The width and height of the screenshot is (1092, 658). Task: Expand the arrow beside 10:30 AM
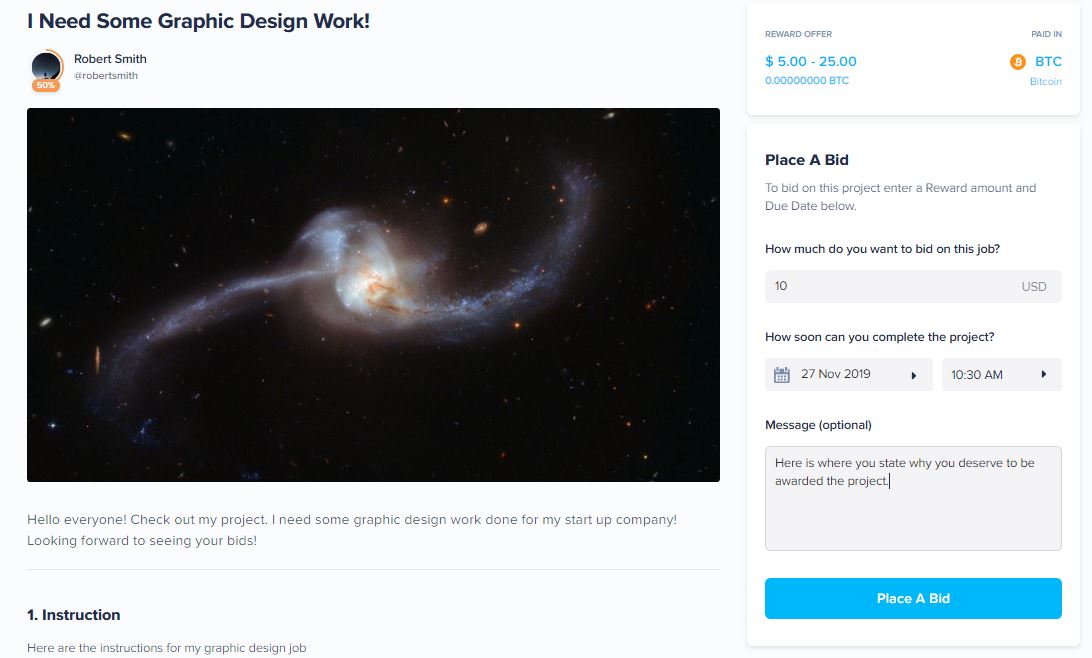pyautogui.click(x=1043, y=375)
